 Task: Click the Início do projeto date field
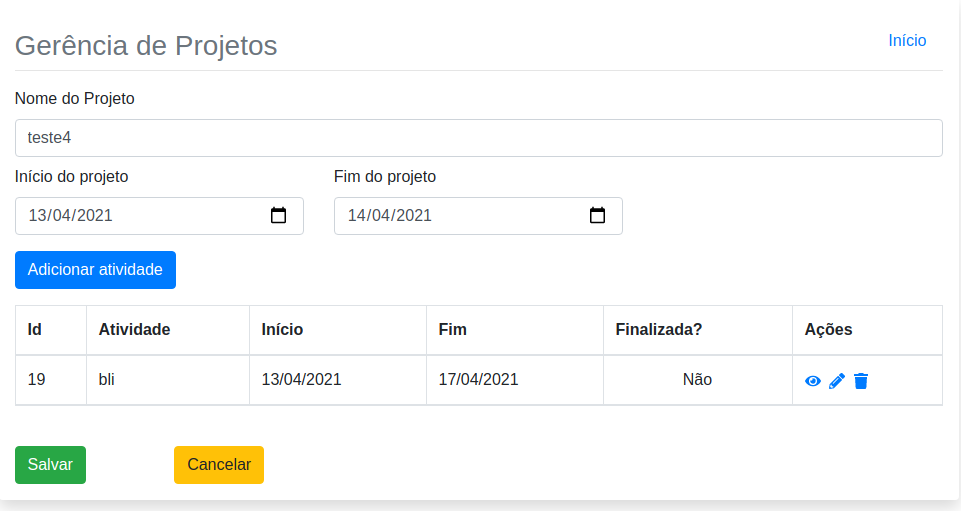point(159,216)
